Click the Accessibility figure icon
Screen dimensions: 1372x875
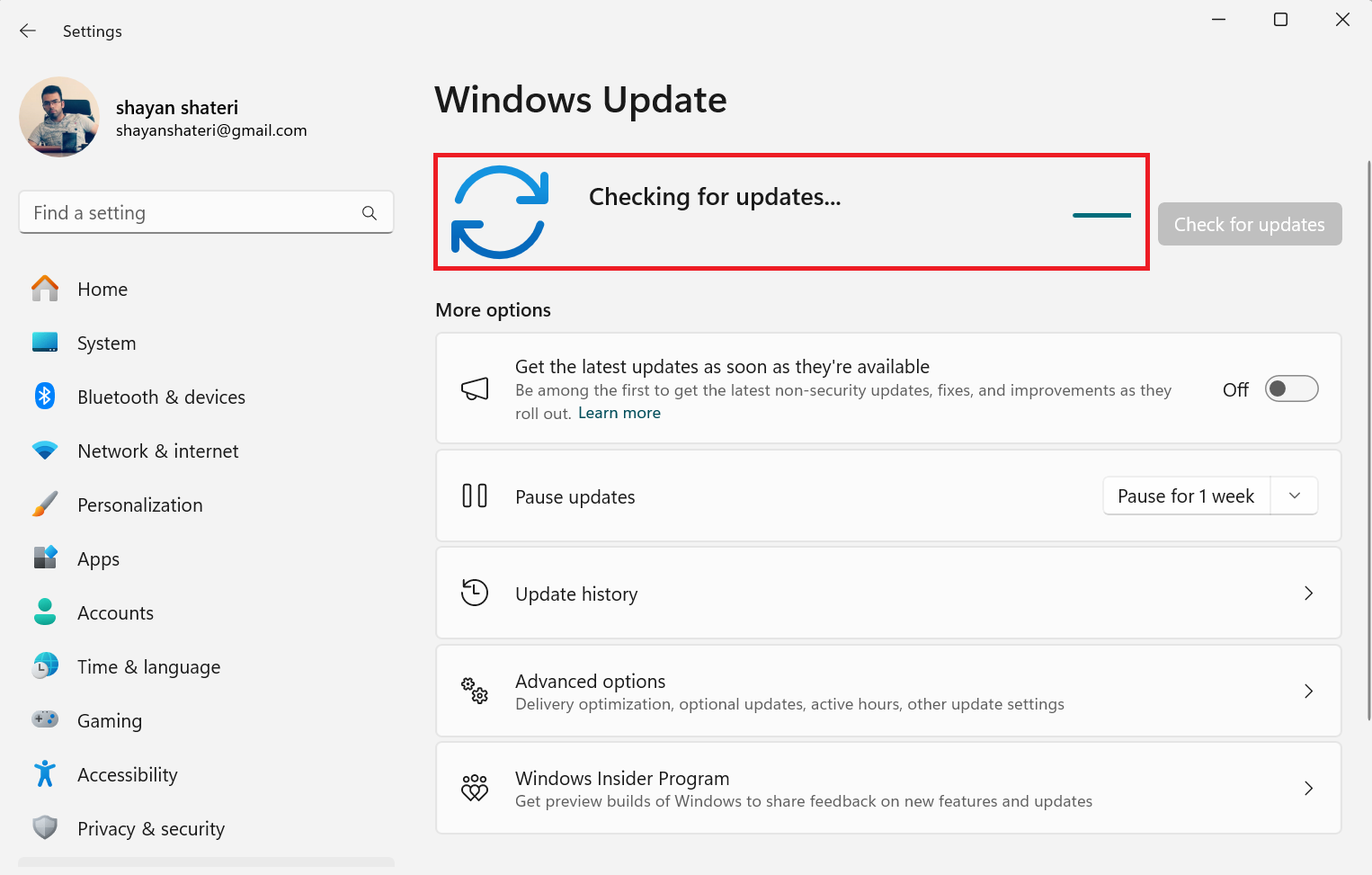pos(45,773)
